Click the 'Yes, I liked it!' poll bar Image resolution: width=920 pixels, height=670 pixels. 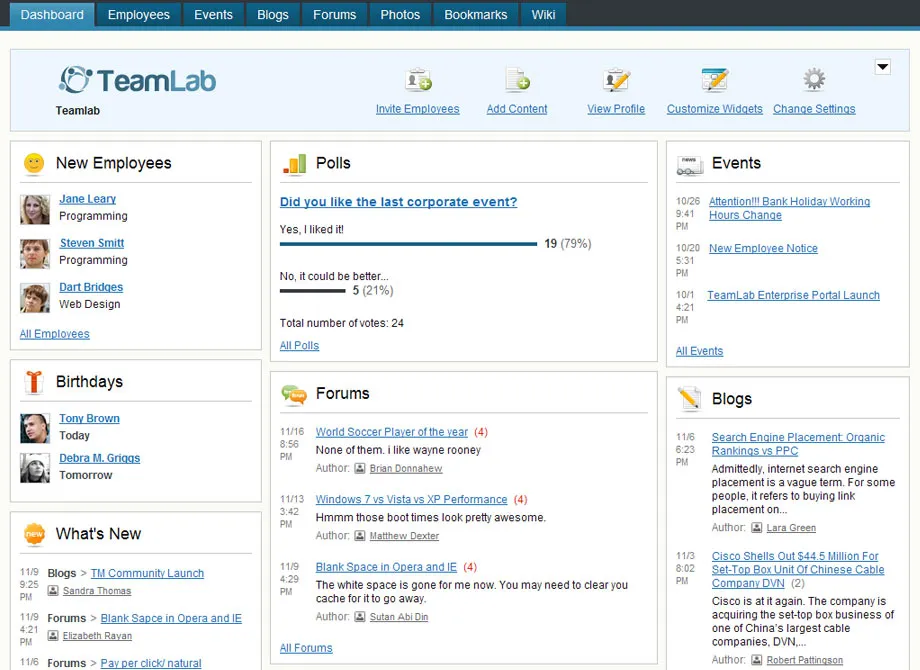point(408,243)
